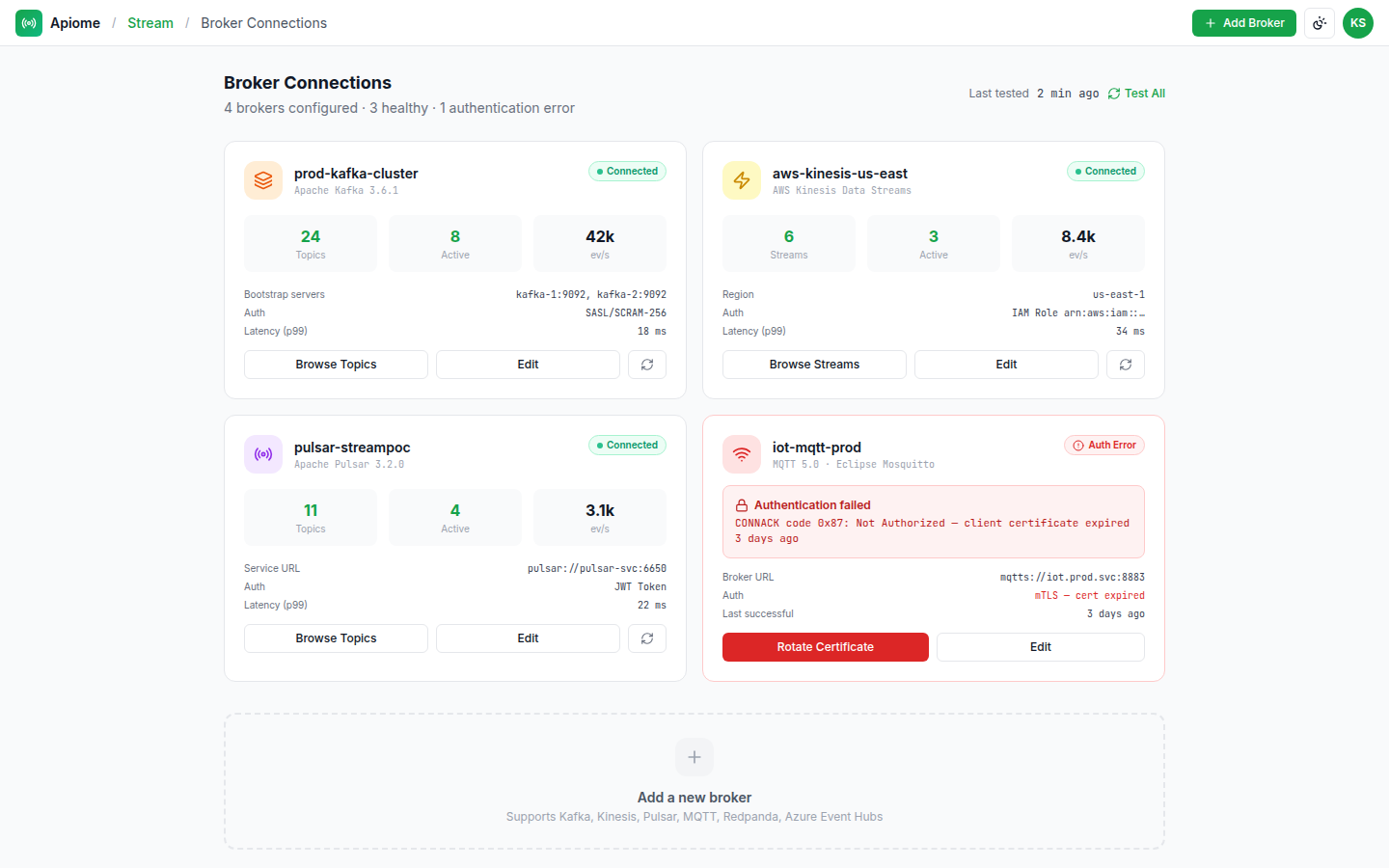Click the mqtts://iot.prod.svc:8883 broker URL
The width and height of the screenshot is (1389, 868).
click(x=1073, y=578)
